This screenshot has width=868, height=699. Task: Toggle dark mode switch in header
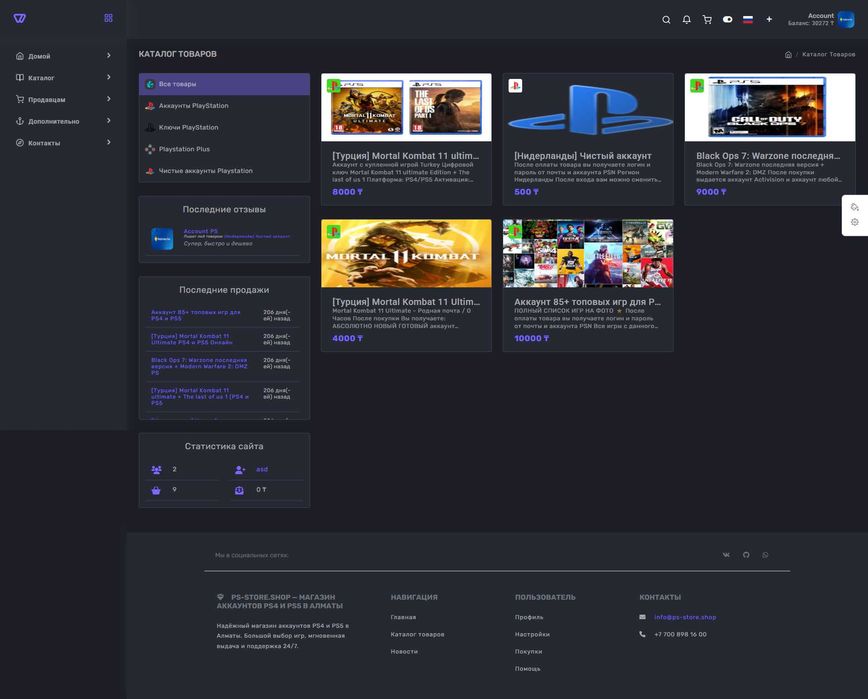(x=727, y=19)
